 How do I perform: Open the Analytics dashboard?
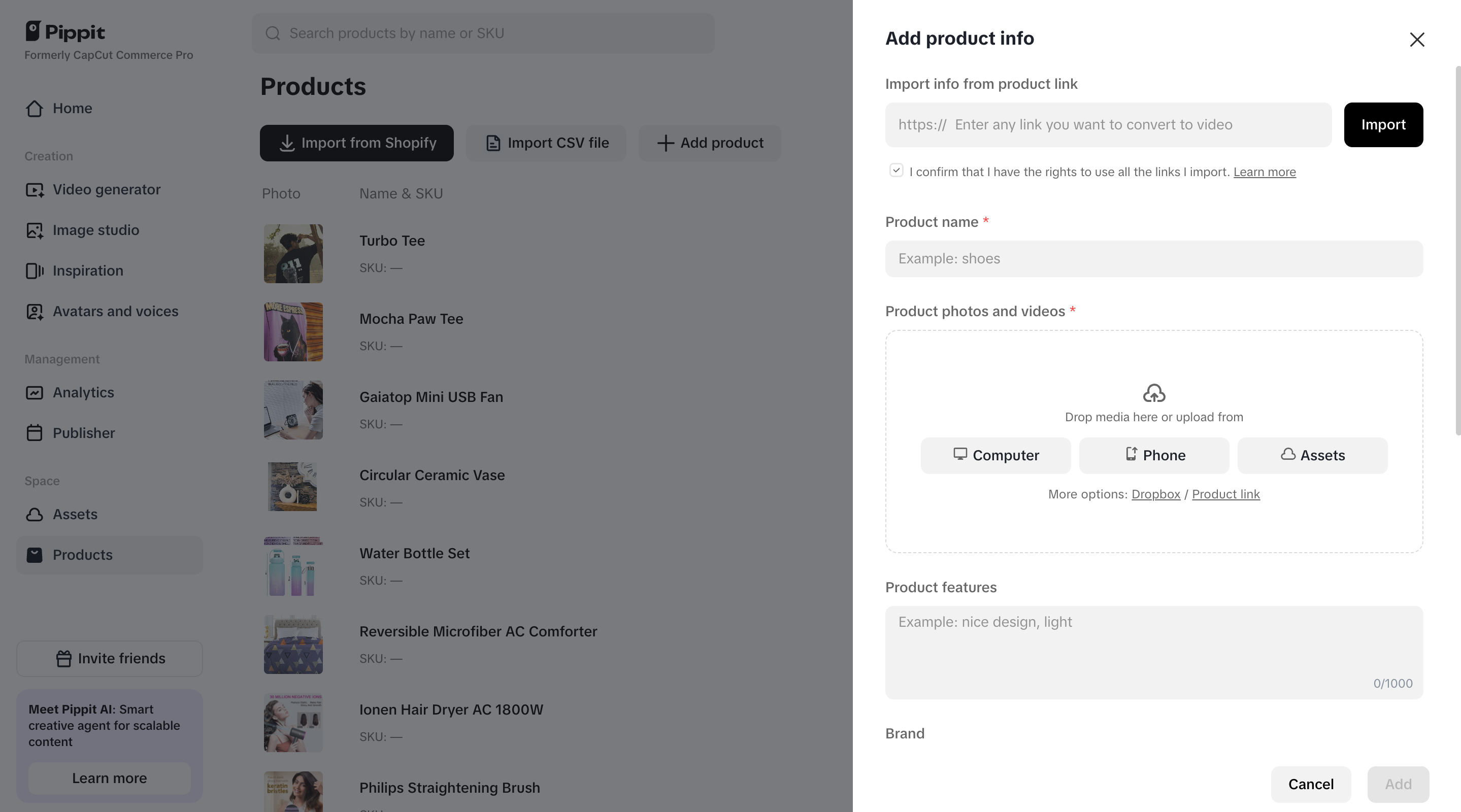tap(83, 392)
